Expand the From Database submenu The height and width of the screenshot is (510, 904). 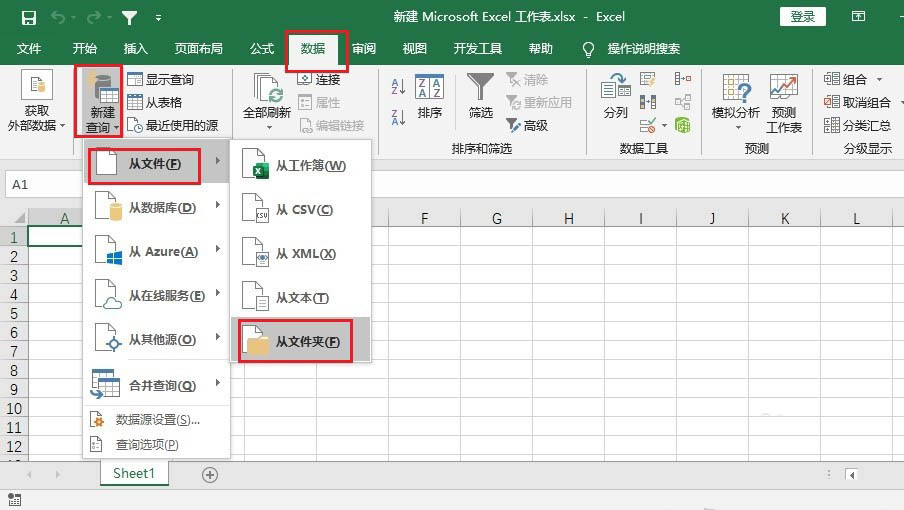pyautogui.click(x=157, y=208)
